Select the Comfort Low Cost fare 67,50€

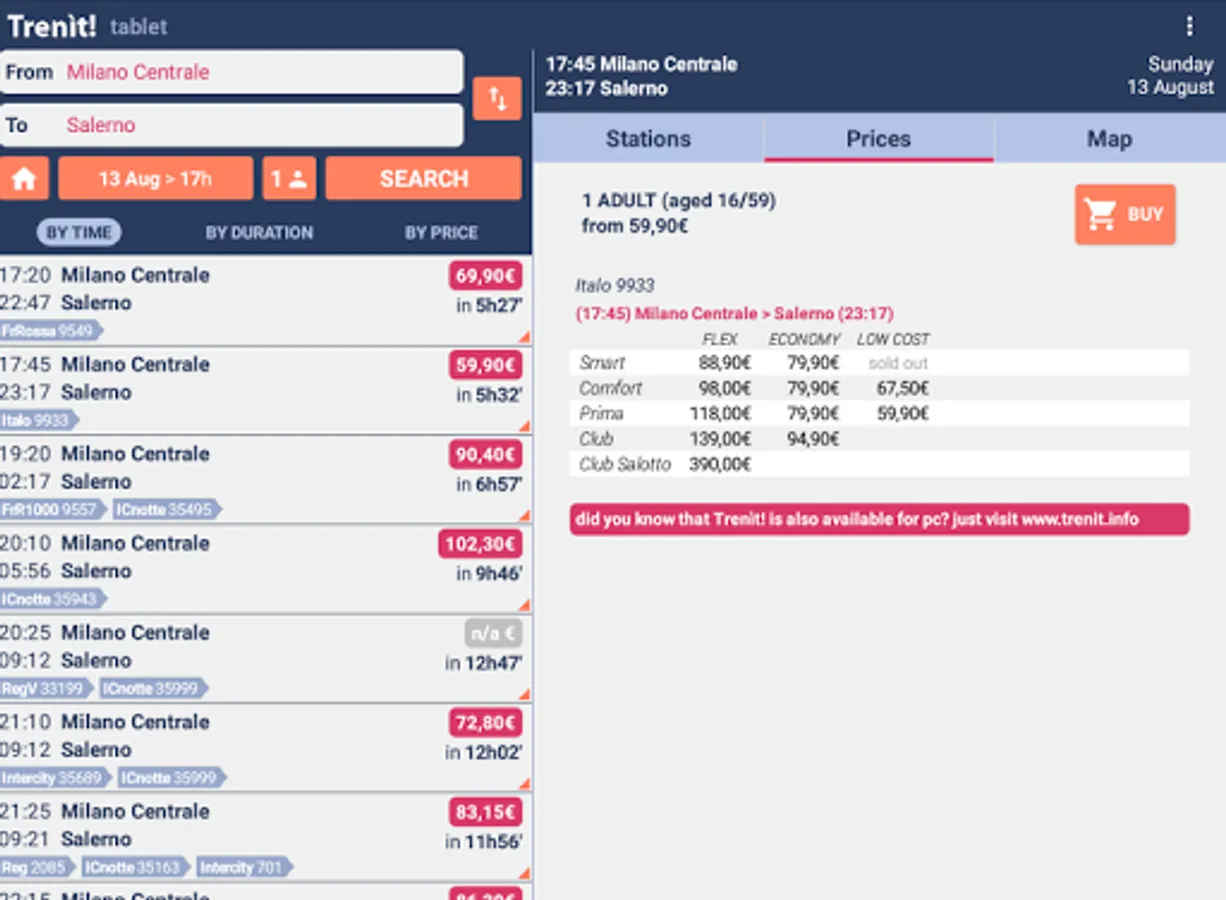coord(903,388)
